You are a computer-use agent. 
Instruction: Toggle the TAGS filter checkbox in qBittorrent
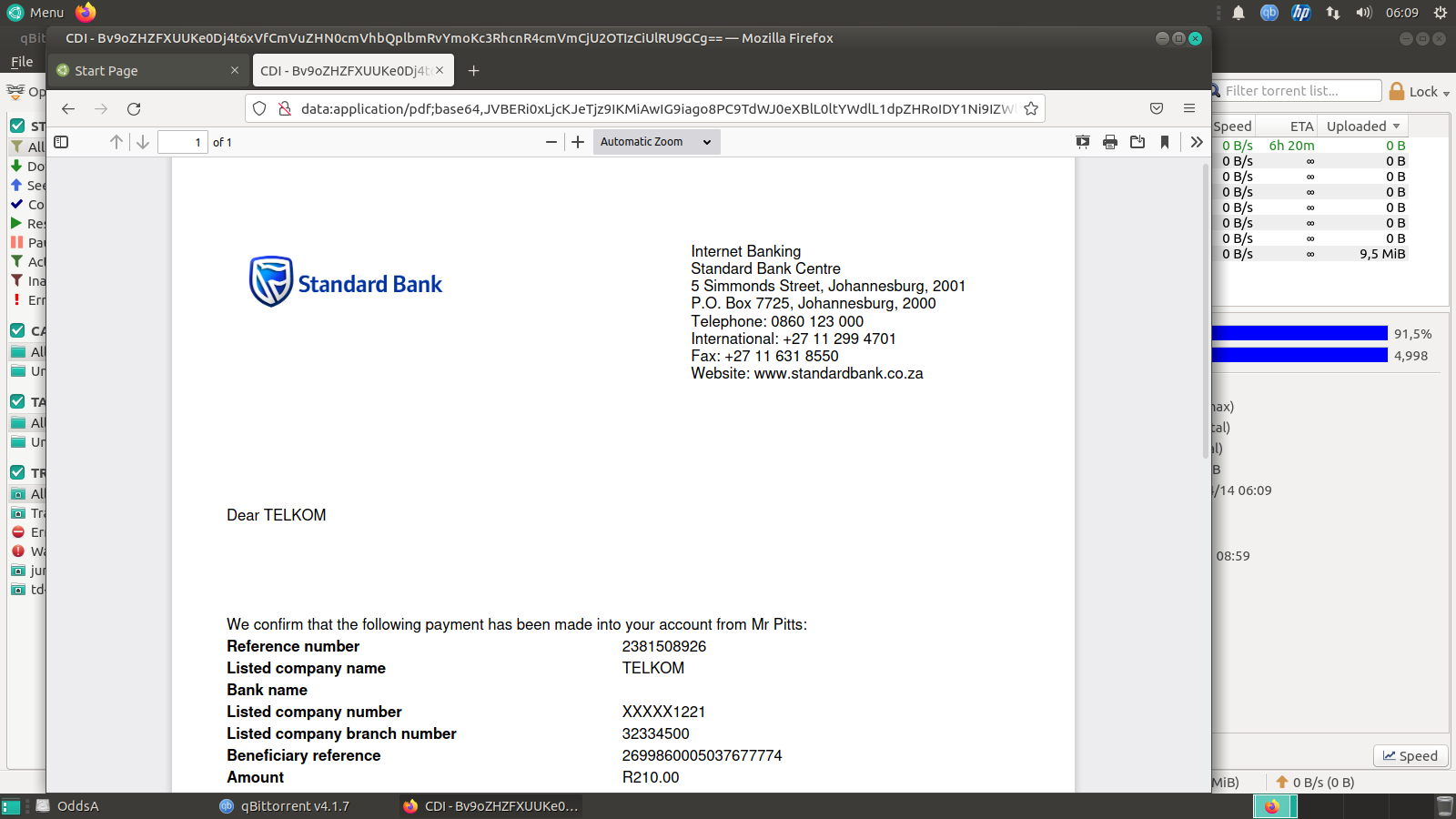[x=17, y=401]
